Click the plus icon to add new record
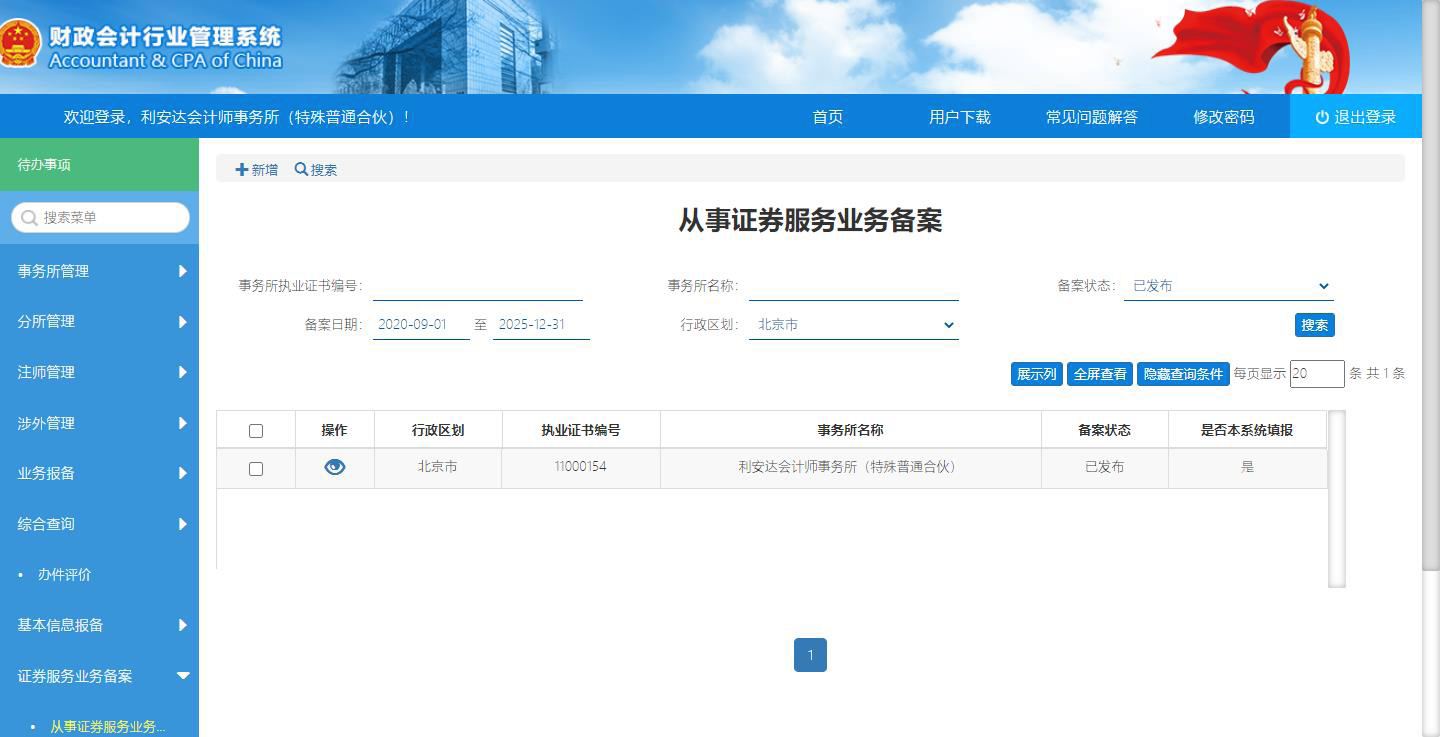Viewport: 1440px width, 737px height. (241, 170)
